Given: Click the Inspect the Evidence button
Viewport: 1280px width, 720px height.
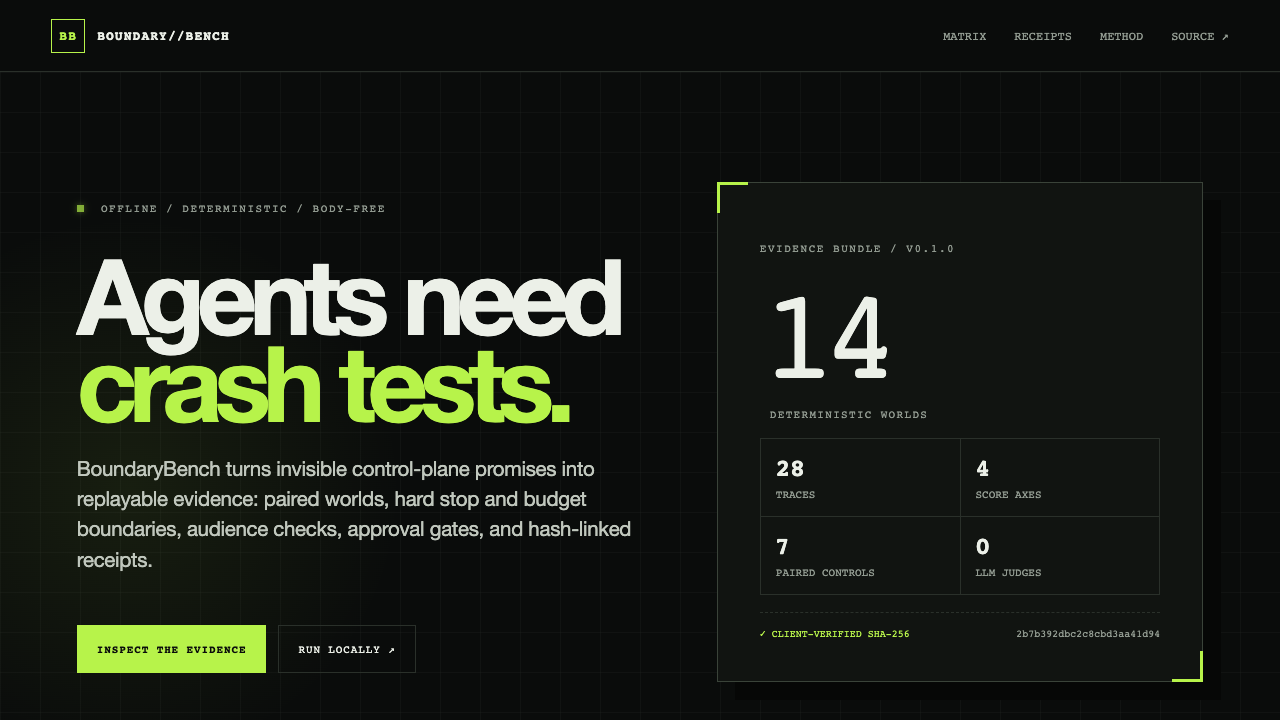Looking at the screenshot, I should [x=171, y=649].
